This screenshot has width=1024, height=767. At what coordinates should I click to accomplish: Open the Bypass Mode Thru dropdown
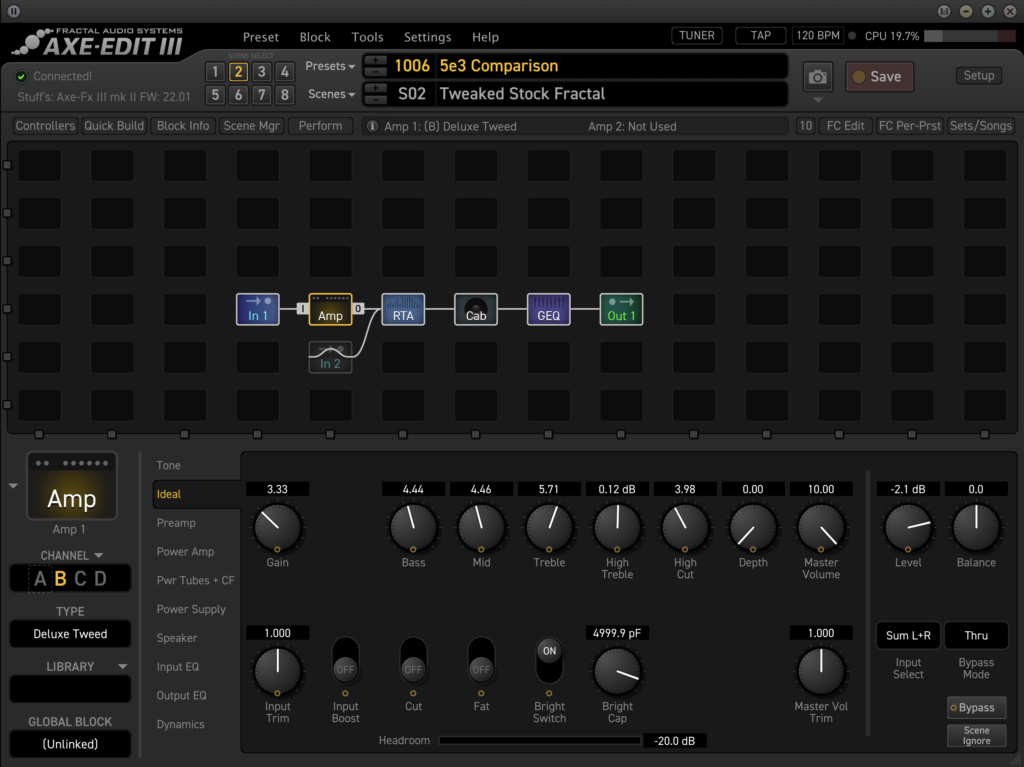click(x=976, y=636)
